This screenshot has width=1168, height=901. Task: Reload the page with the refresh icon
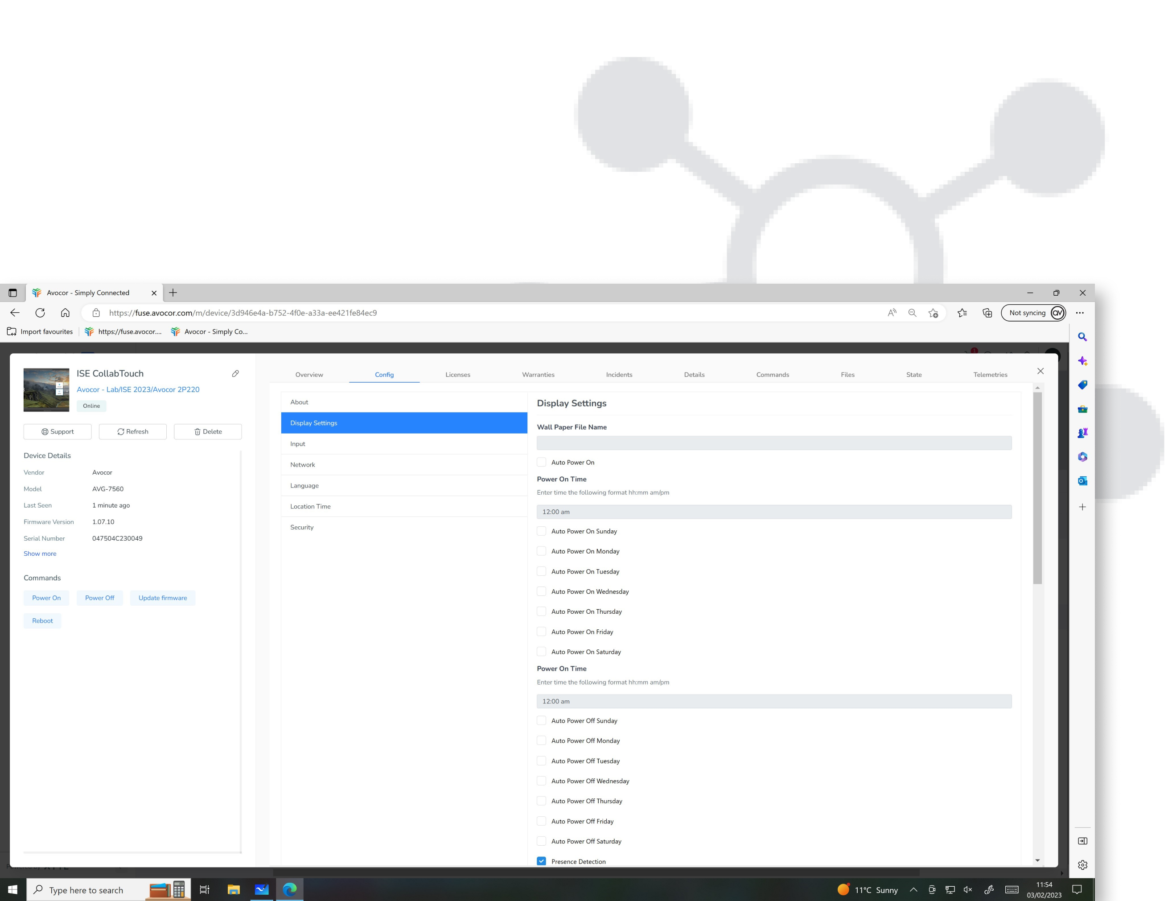(39, 312)
